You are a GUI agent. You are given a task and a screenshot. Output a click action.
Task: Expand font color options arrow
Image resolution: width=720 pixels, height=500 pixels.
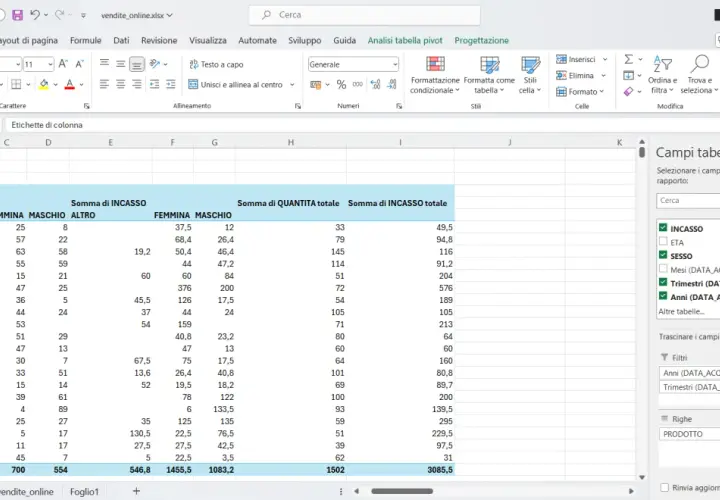81,84
